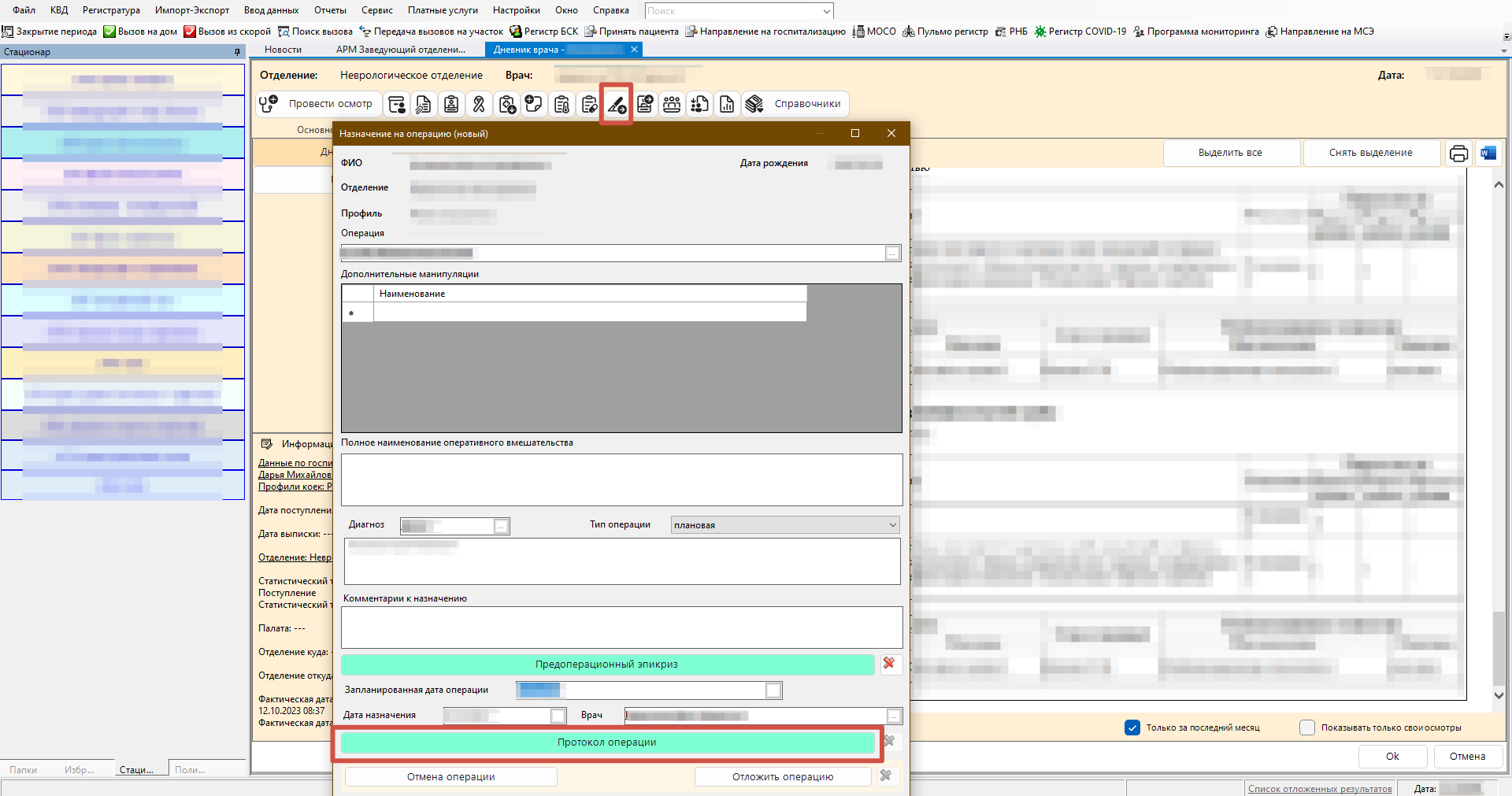Click the scroll up arrow of right panel
Image resolution: width=1512 pixels, height=796 pixels.
pos(1499,185)
